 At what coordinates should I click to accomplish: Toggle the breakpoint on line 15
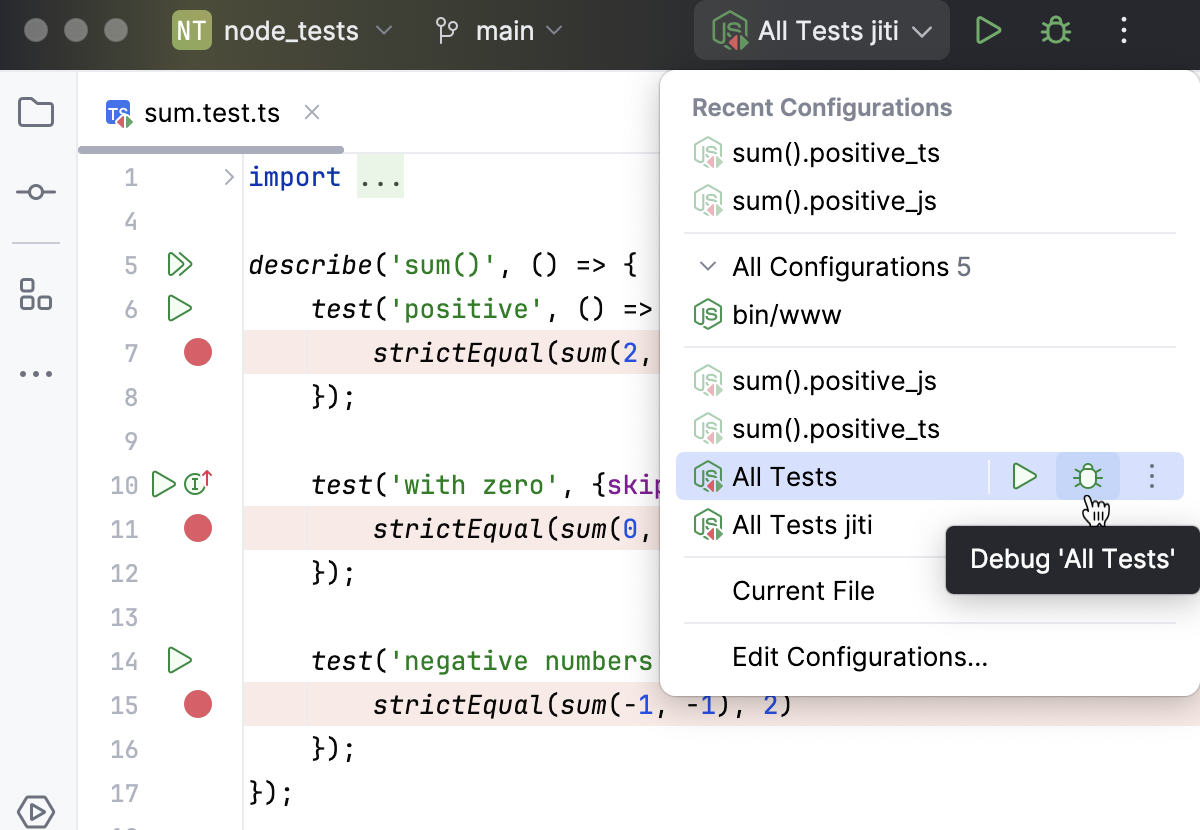click(197, 705)
